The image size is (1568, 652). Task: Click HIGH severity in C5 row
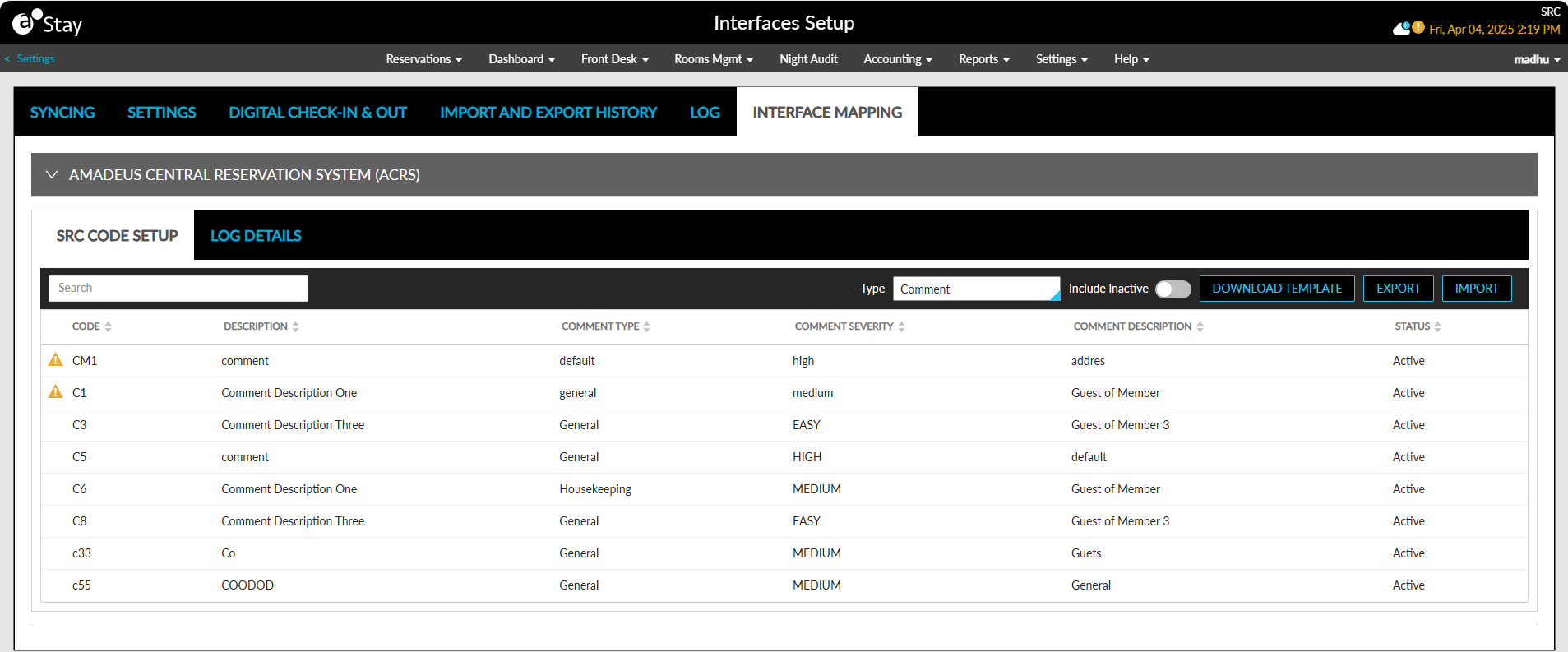pyautogui.click(x=807, y=457)
